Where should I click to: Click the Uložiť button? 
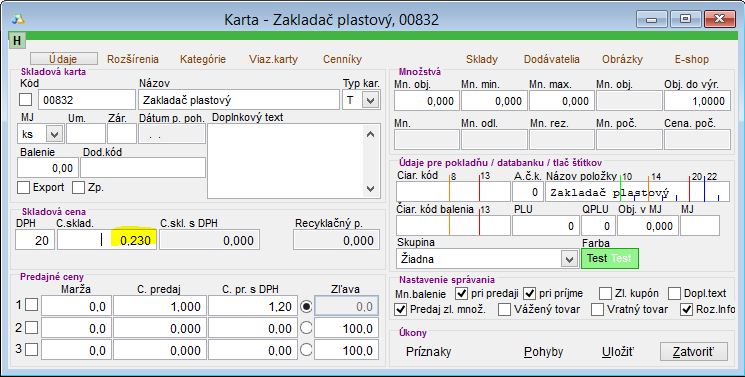tap(618, 352)
